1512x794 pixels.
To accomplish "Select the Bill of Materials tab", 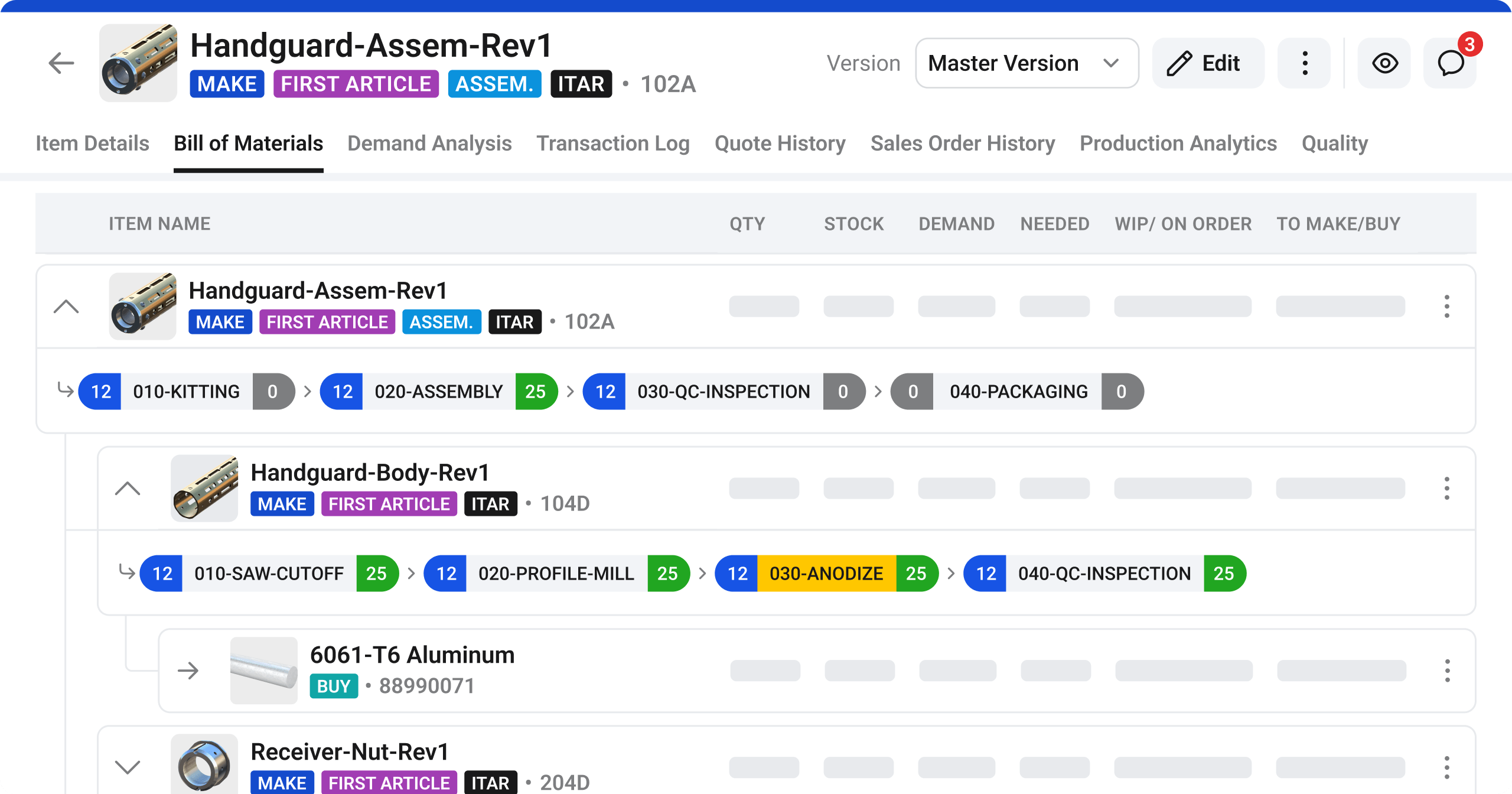I will [248, 144].
